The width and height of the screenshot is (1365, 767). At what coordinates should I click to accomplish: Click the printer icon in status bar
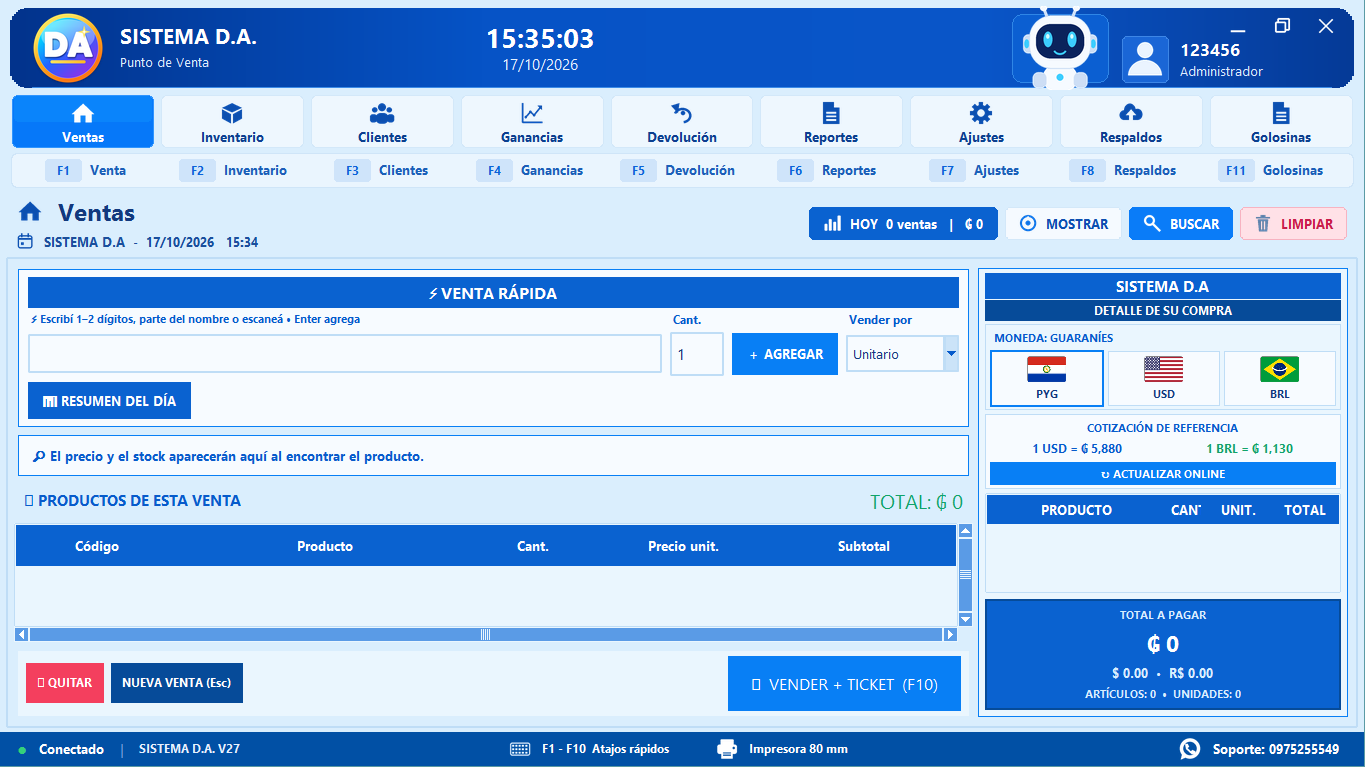(727, 749)
